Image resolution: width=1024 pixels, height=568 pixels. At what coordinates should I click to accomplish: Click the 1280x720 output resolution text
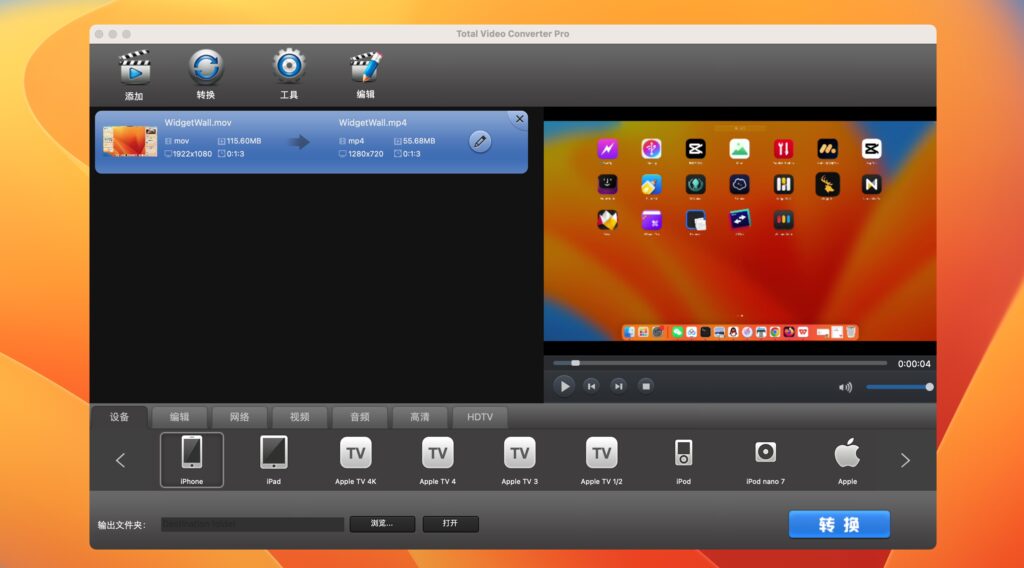pos(366,154)
